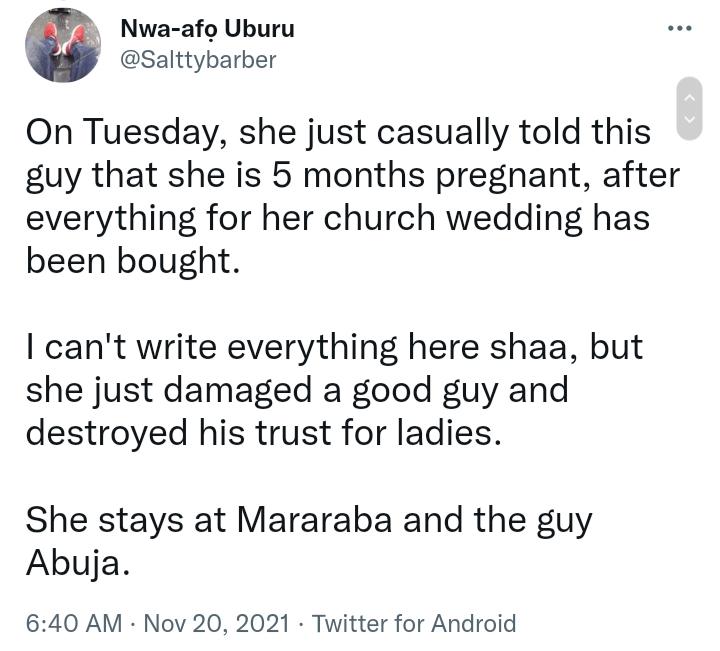Open the 6:40 AM timestamp link
Screen dimensions: 720x651
click(74, 623)
